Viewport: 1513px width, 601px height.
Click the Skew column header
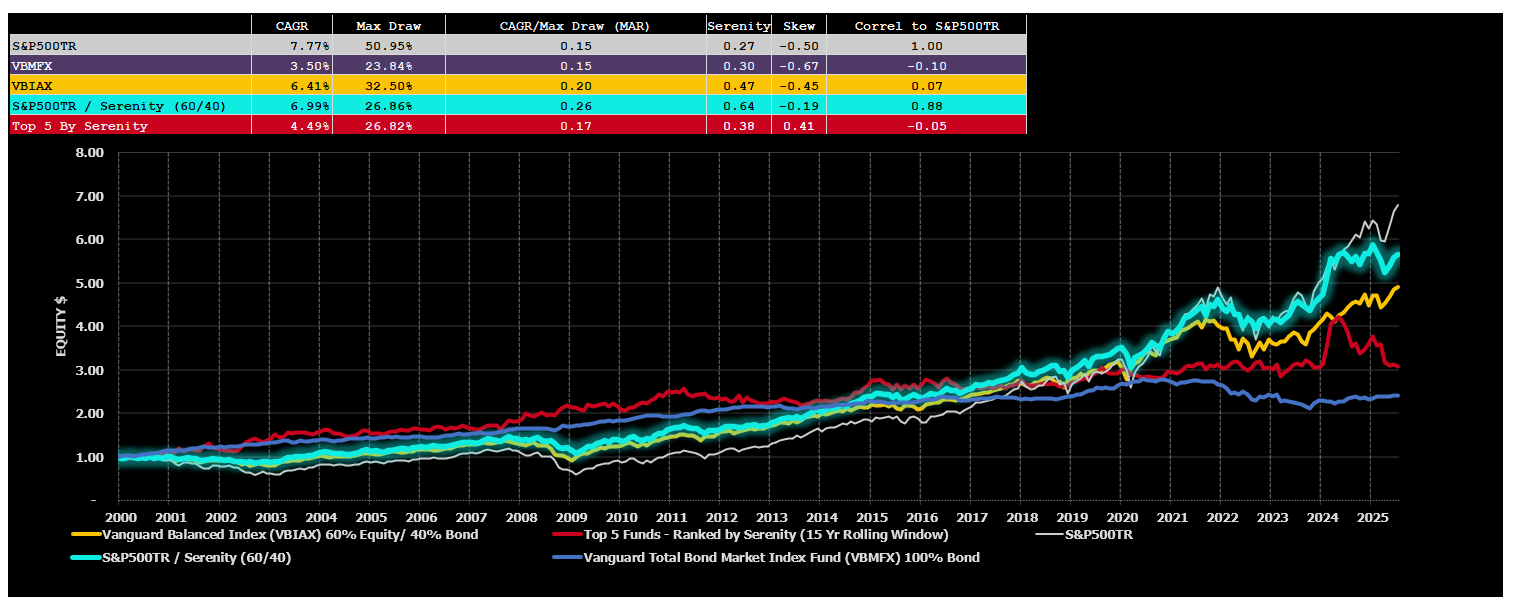799,26
